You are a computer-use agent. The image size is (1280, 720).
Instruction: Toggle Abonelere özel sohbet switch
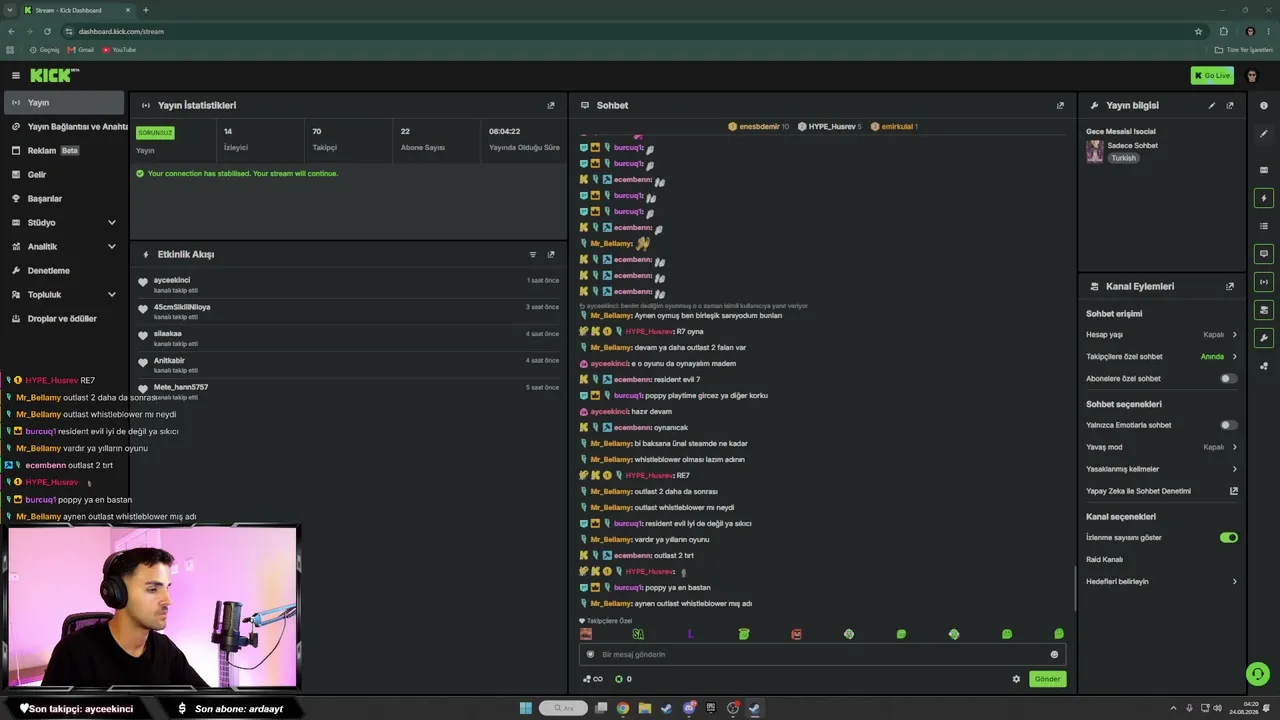pos(1229,379)
